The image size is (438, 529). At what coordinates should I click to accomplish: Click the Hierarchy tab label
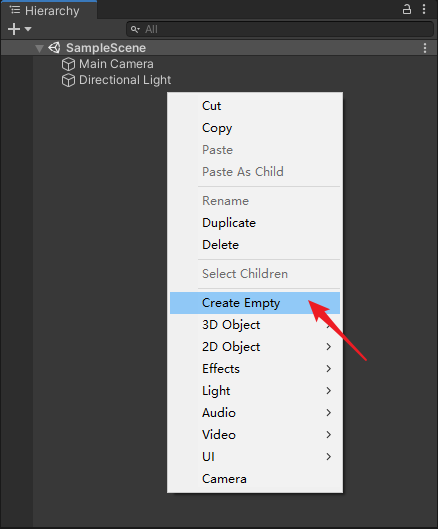pos(52,11)
